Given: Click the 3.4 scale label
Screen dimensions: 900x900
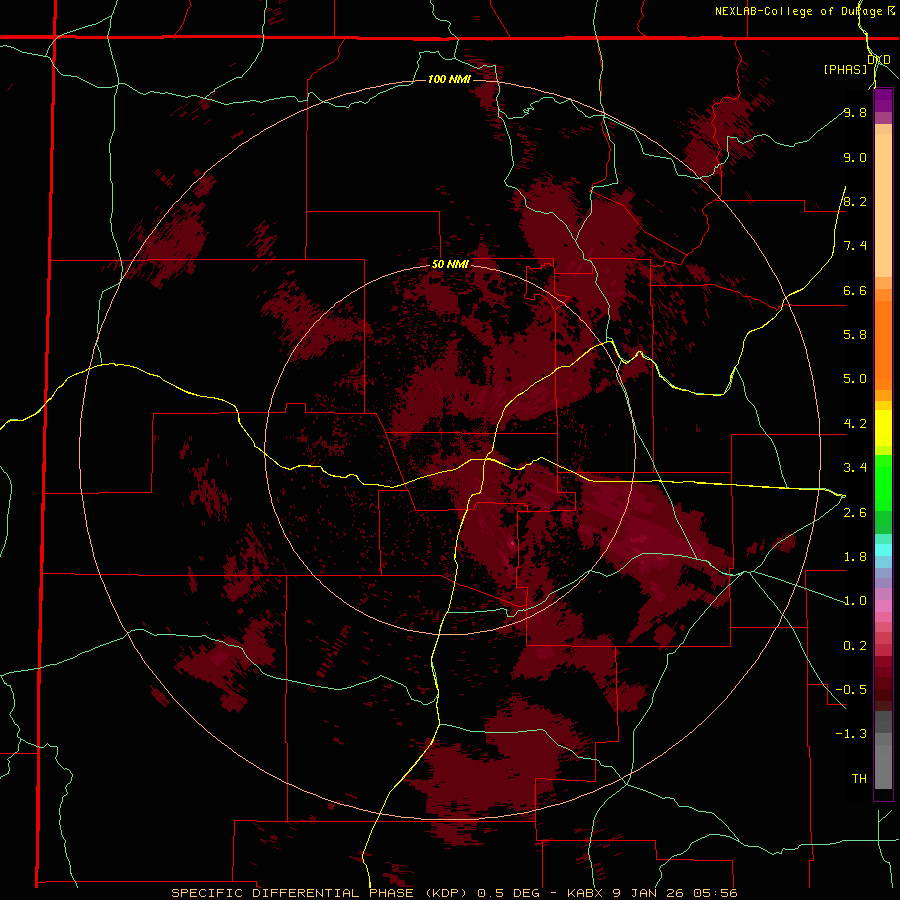Looking at the screenshot, I should (855, 468).
